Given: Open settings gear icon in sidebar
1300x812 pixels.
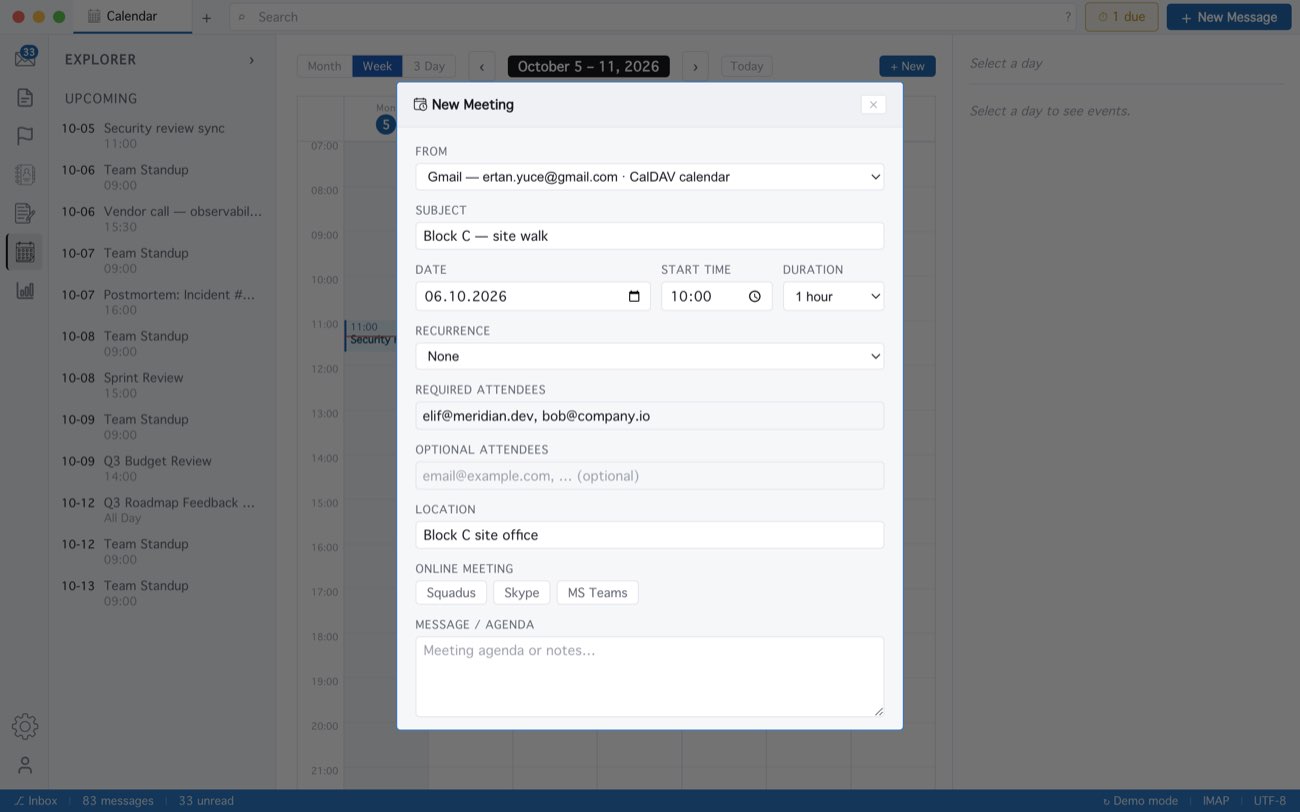Looking at the screenshot, I should (25, 727).
